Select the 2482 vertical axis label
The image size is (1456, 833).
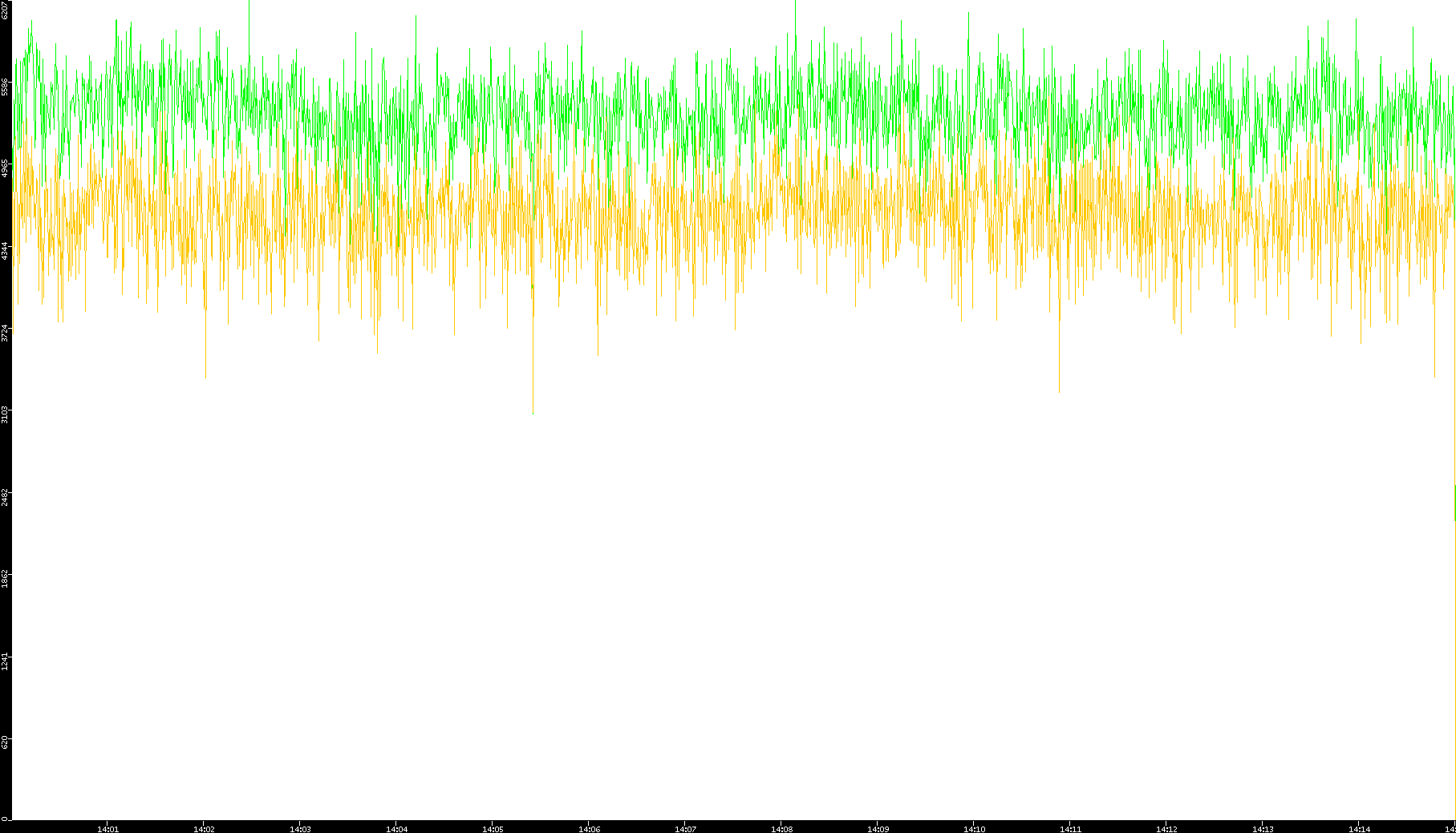coord(6,497)
